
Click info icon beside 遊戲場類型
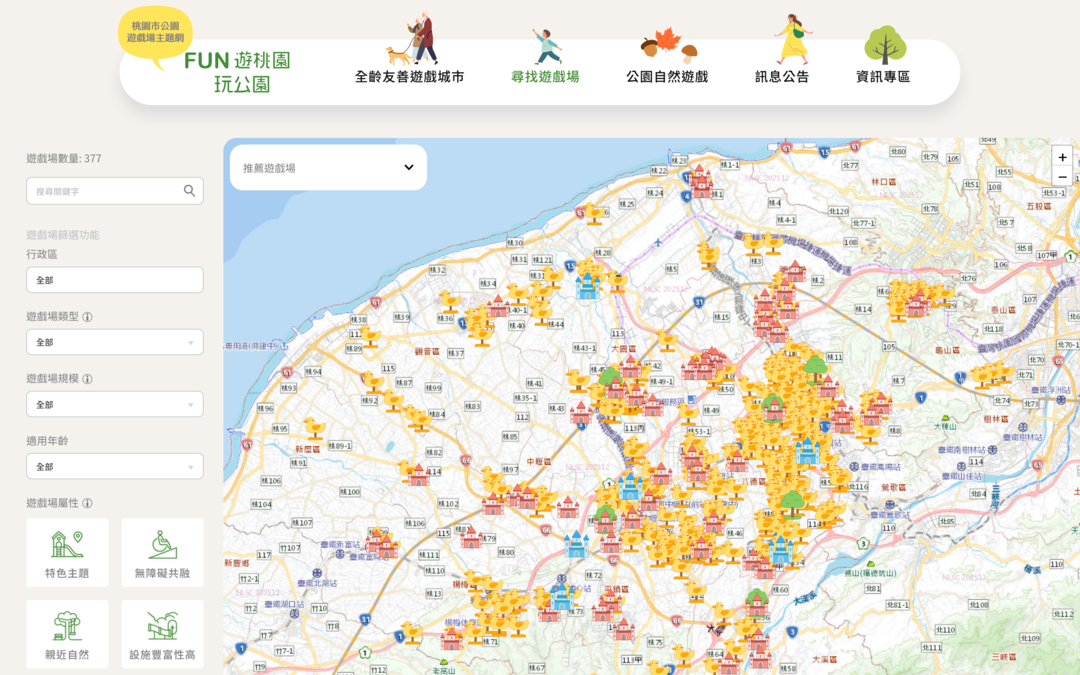pyautogui.click(x=88, y=317)
